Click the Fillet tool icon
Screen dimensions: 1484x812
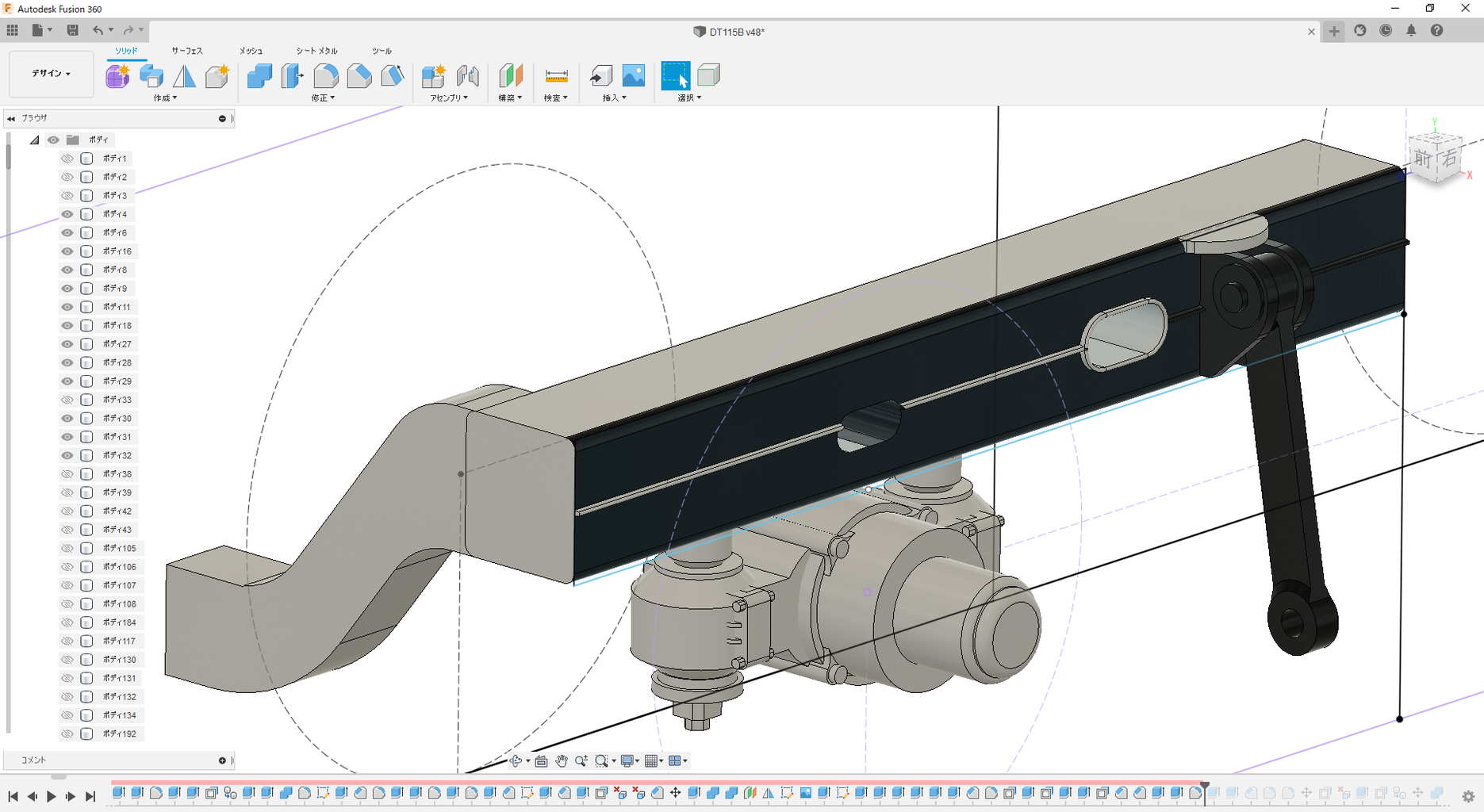pos(325,76)
